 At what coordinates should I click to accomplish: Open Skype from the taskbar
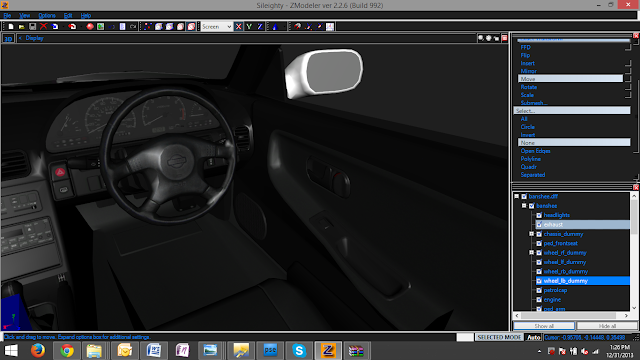(x=299, y=351)
